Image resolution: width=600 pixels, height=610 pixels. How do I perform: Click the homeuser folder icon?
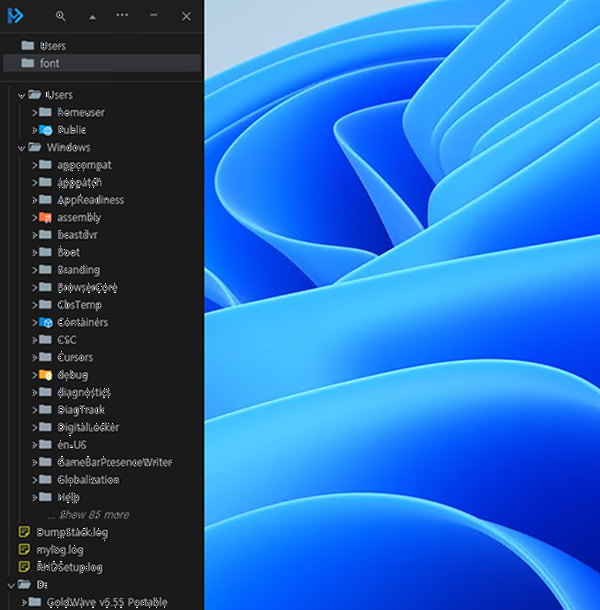tap(45, 112)
